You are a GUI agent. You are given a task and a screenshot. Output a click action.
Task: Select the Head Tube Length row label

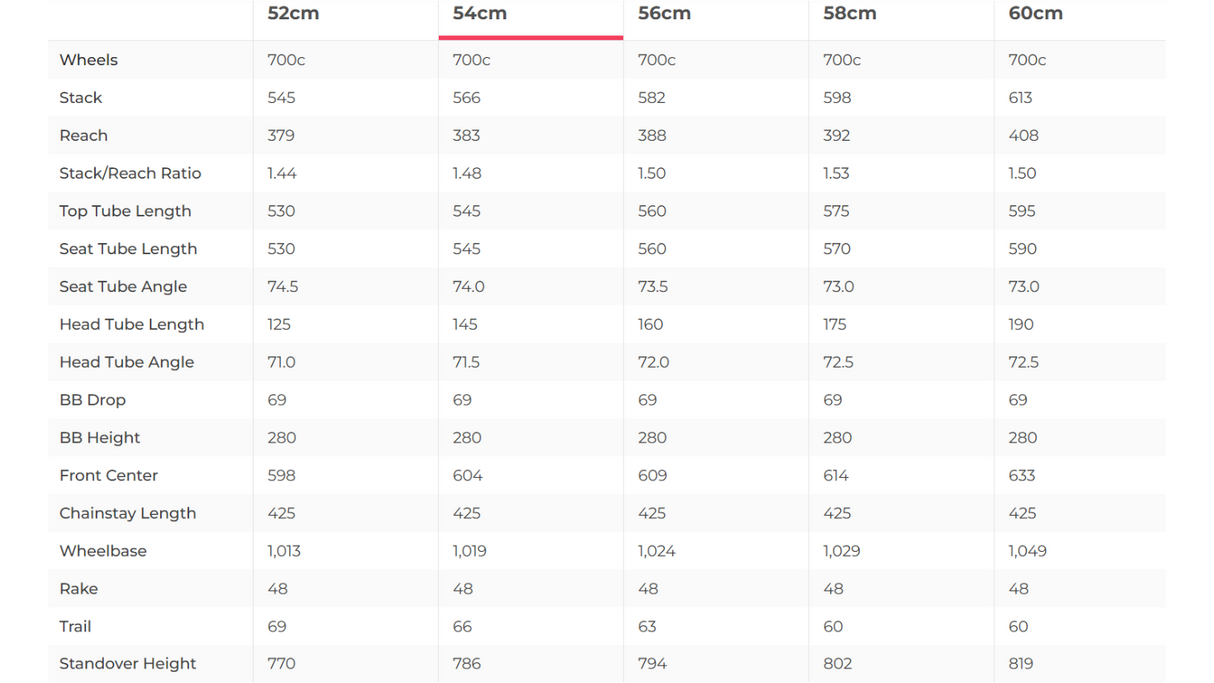(131, 324)
